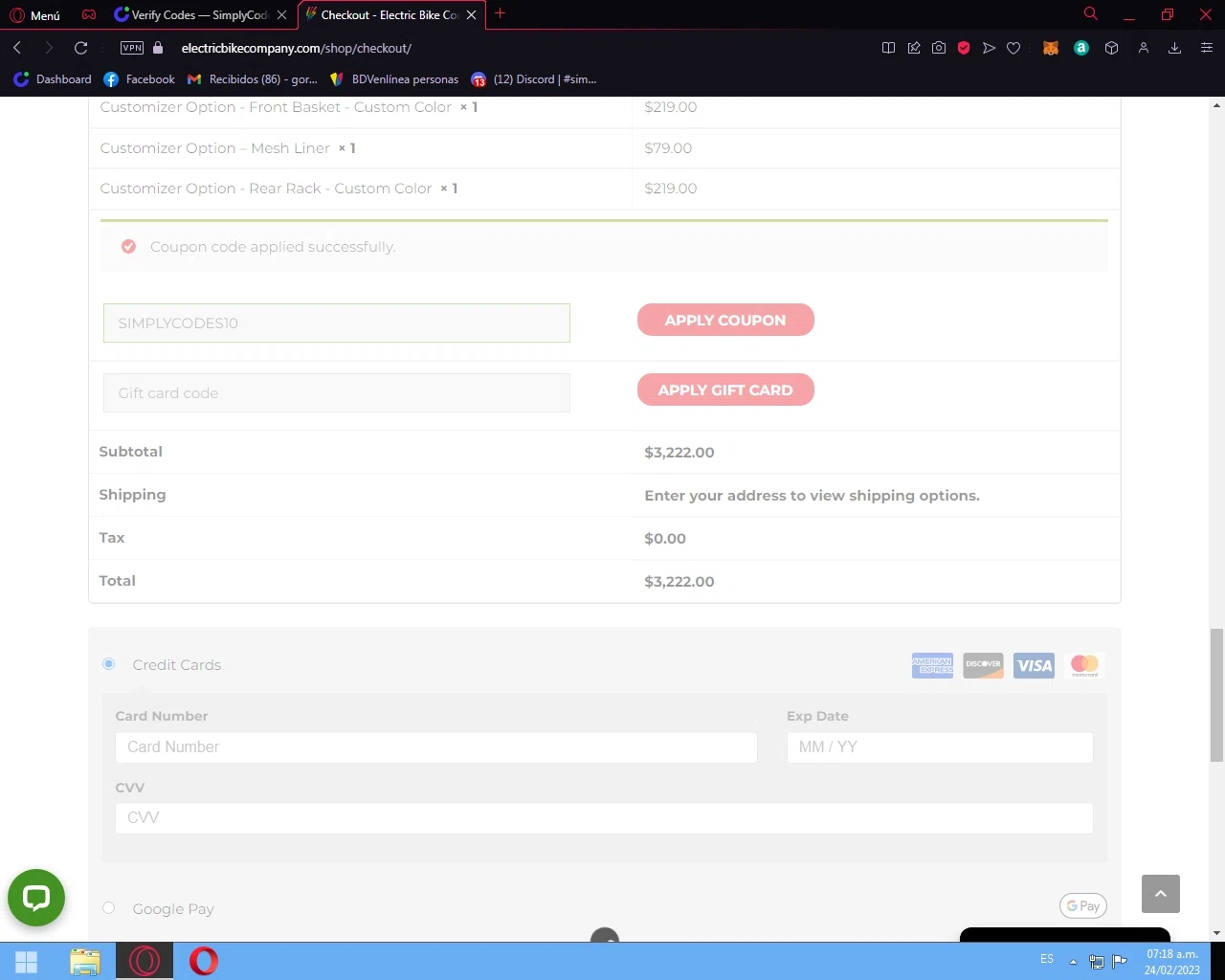Go back to the previous page
The image size is (1225, 980).
pos(17,48)
